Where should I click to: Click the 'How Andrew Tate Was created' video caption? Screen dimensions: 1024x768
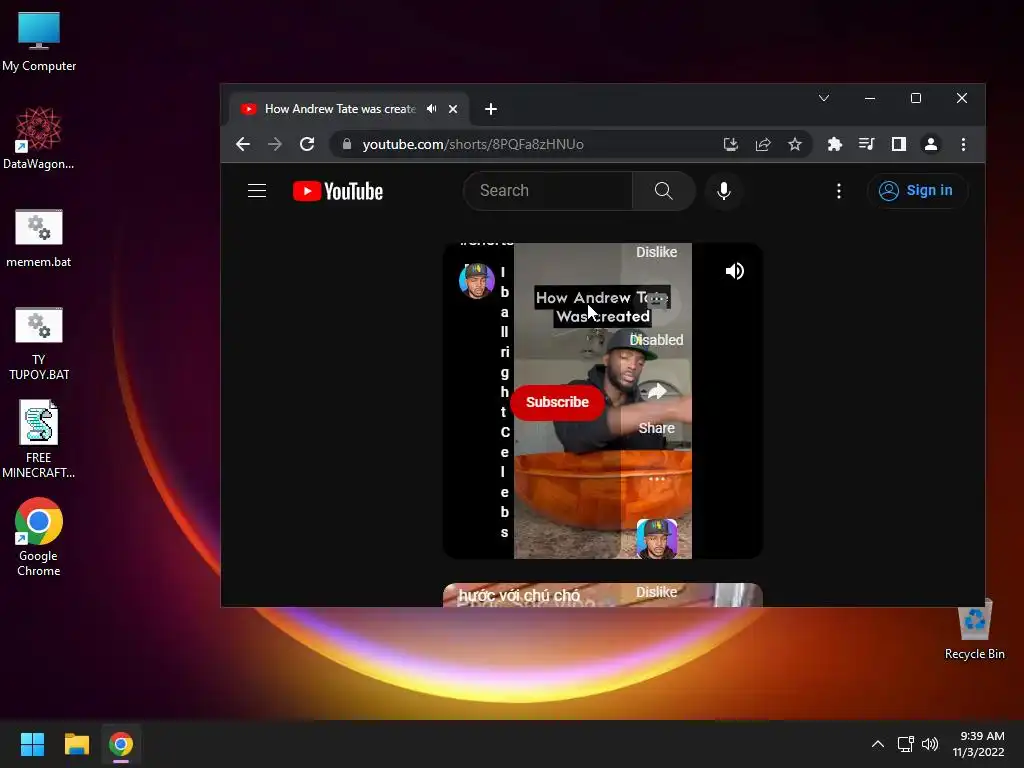[x=602, y=307]
